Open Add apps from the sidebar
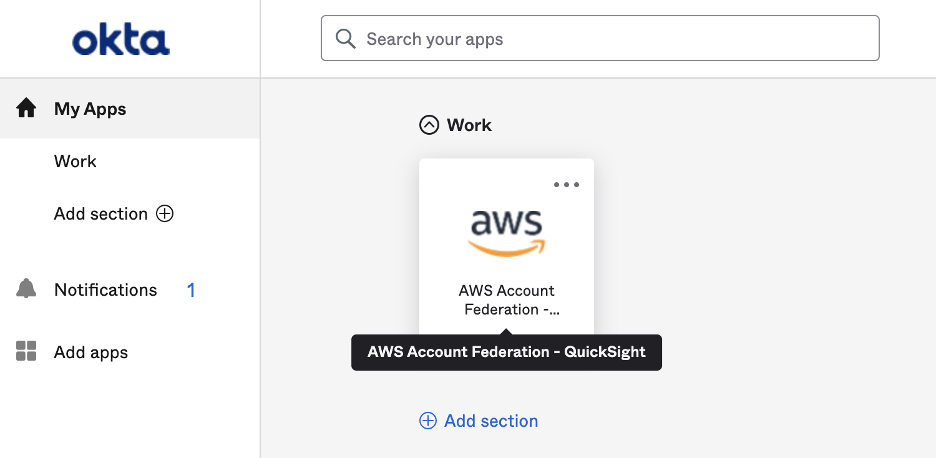936x458 pixels. [91, 352]
